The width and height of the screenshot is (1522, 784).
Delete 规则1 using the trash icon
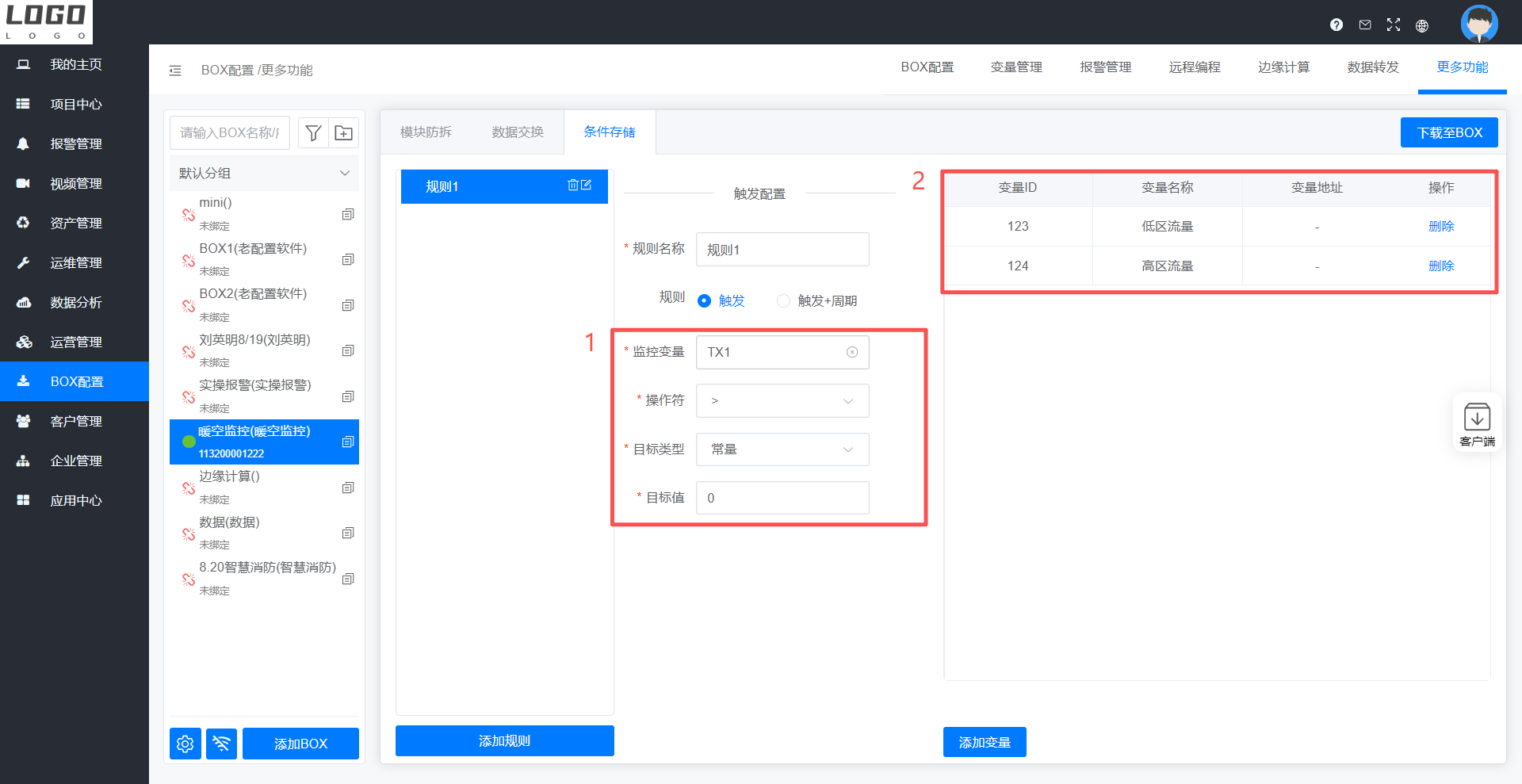[x=573, y=185]
